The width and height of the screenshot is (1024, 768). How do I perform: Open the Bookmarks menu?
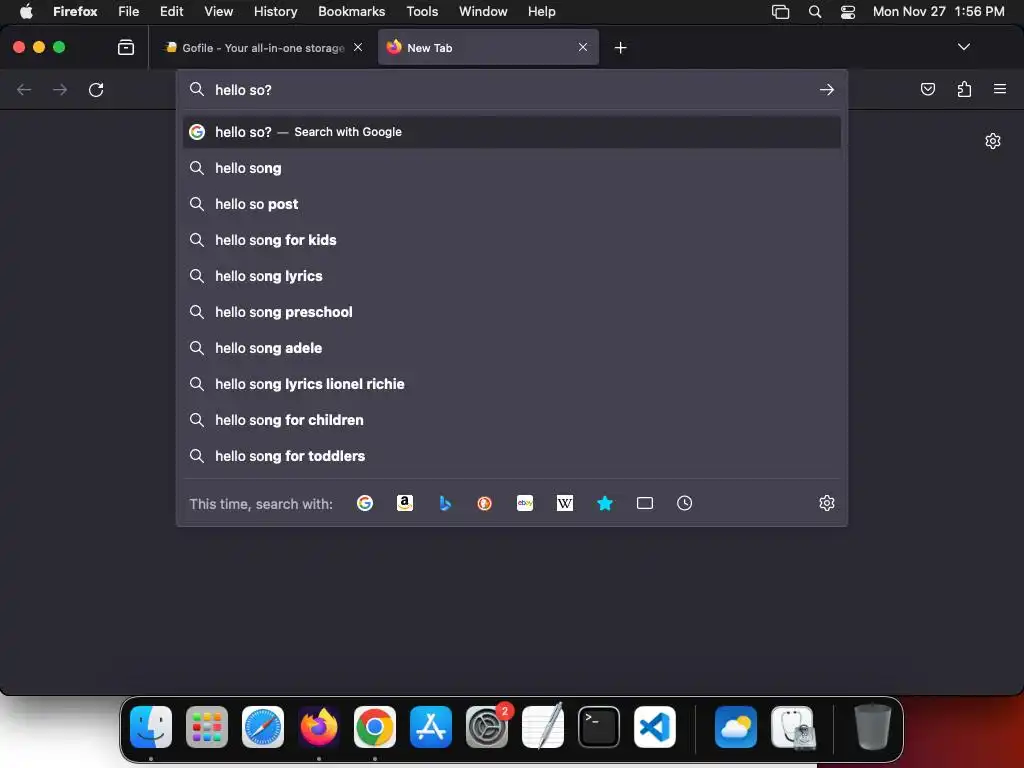point(351,11)
